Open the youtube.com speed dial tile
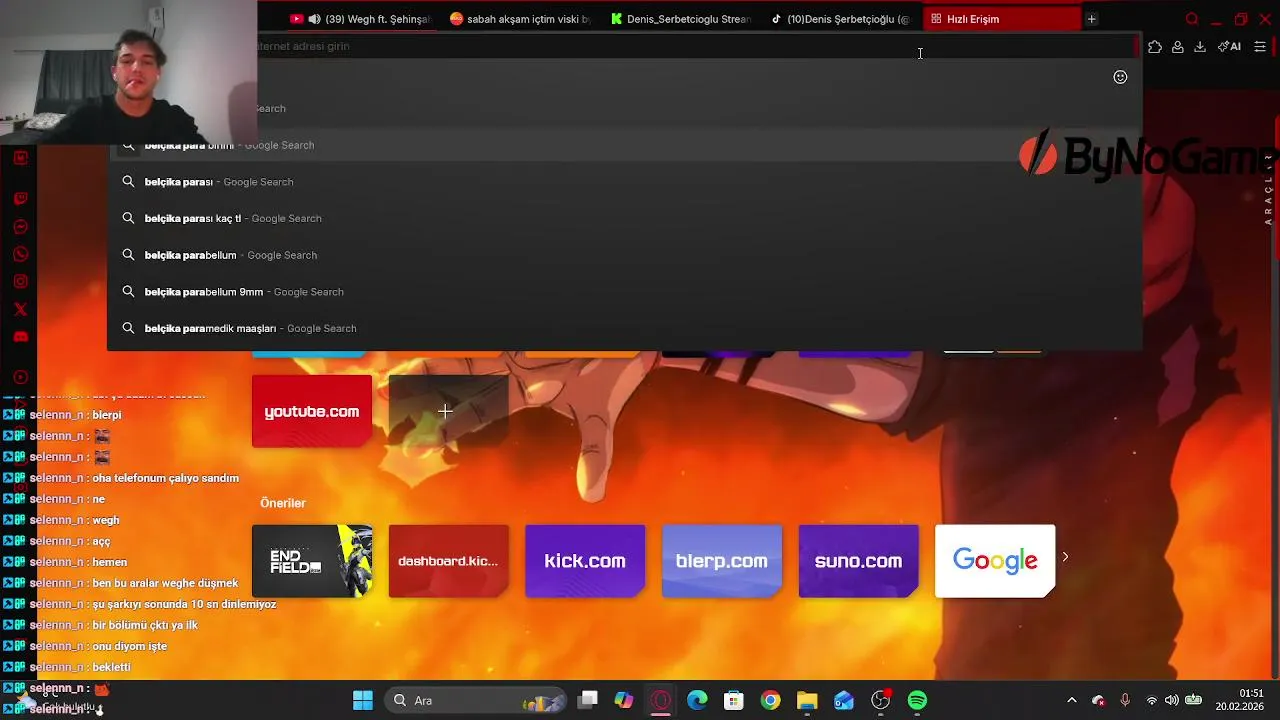 pyautogui.click(x=312, y=411)
